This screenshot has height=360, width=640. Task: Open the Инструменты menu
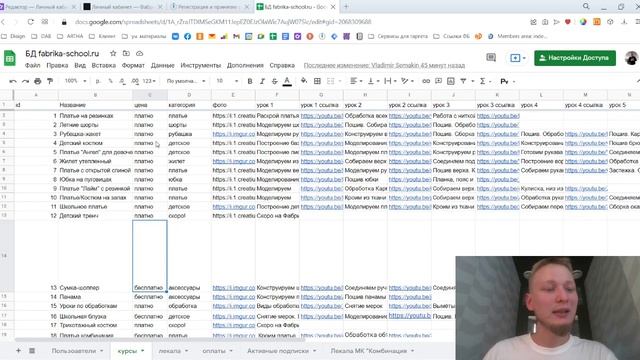[x=200, y=65]
